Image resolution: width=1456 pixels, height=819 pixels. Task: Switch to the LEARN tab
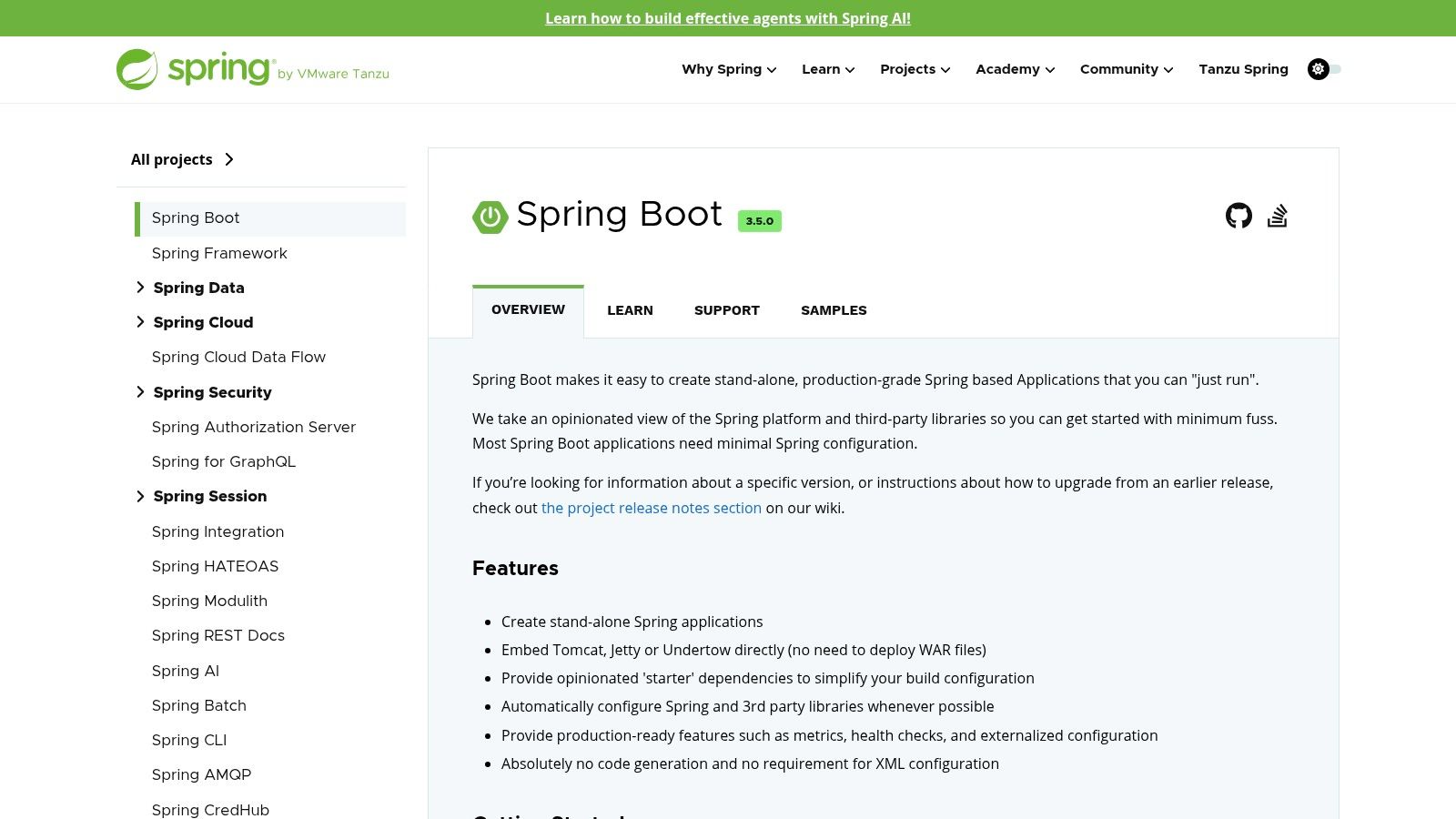click(630, 310)
